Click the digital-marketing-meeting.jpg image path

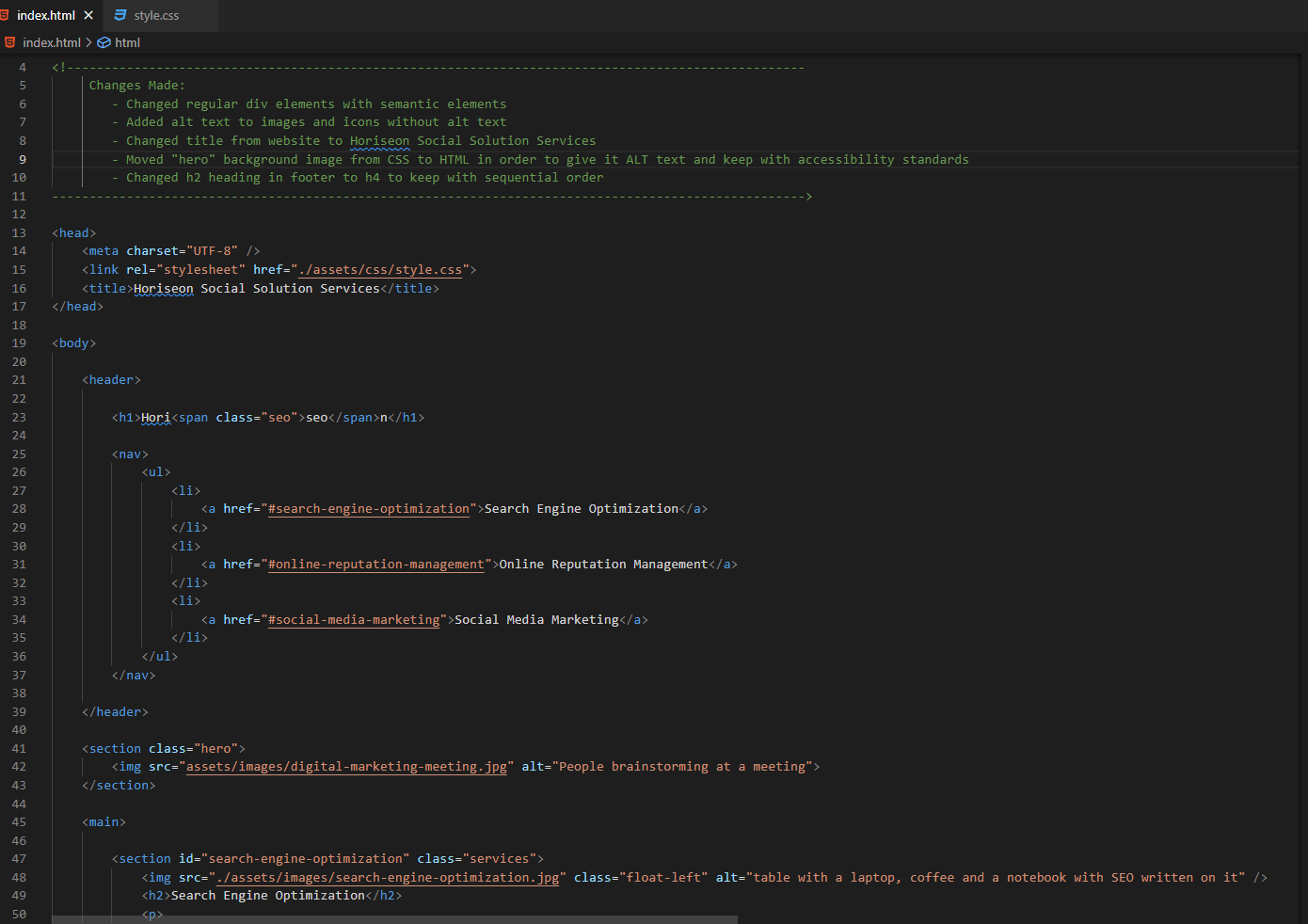click(x=347, y=766)
